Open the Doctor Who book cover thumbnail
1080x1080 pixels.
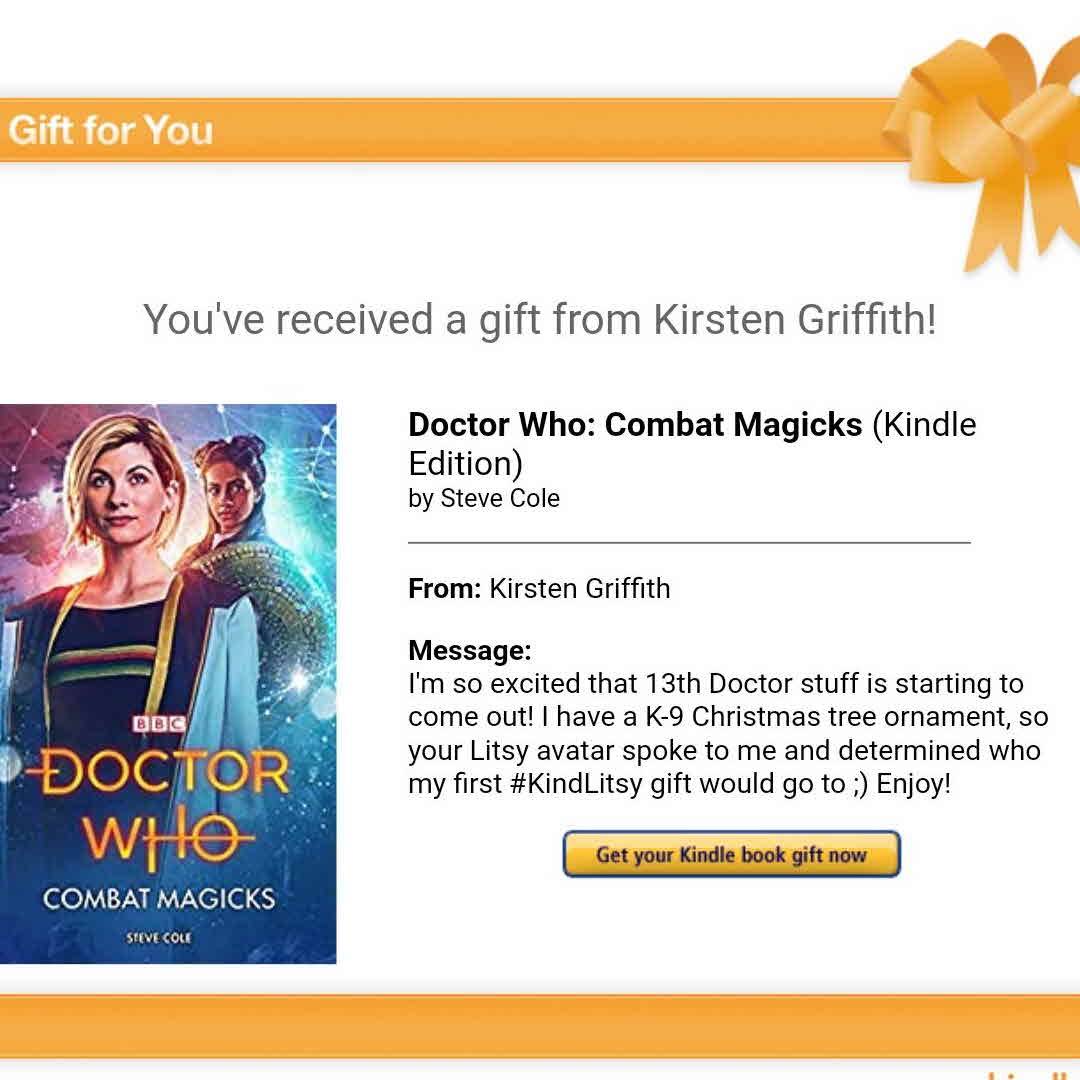pos(168,683)
